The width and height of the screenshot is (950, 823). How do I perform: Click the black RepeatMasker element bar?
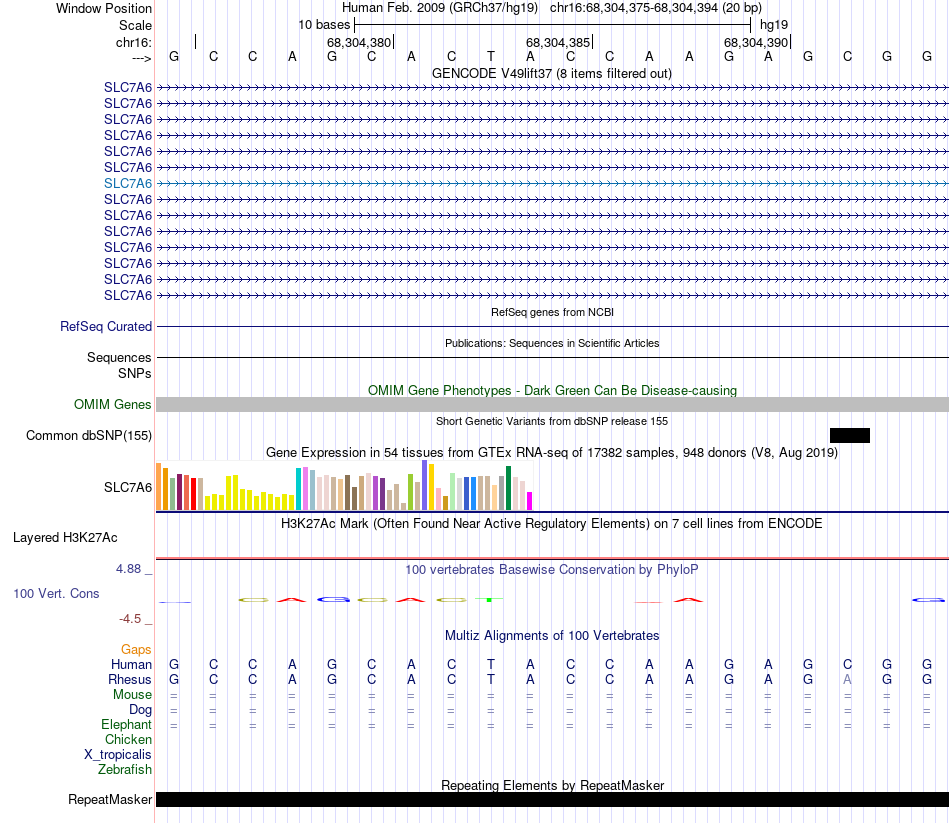(x=553, y=799)
